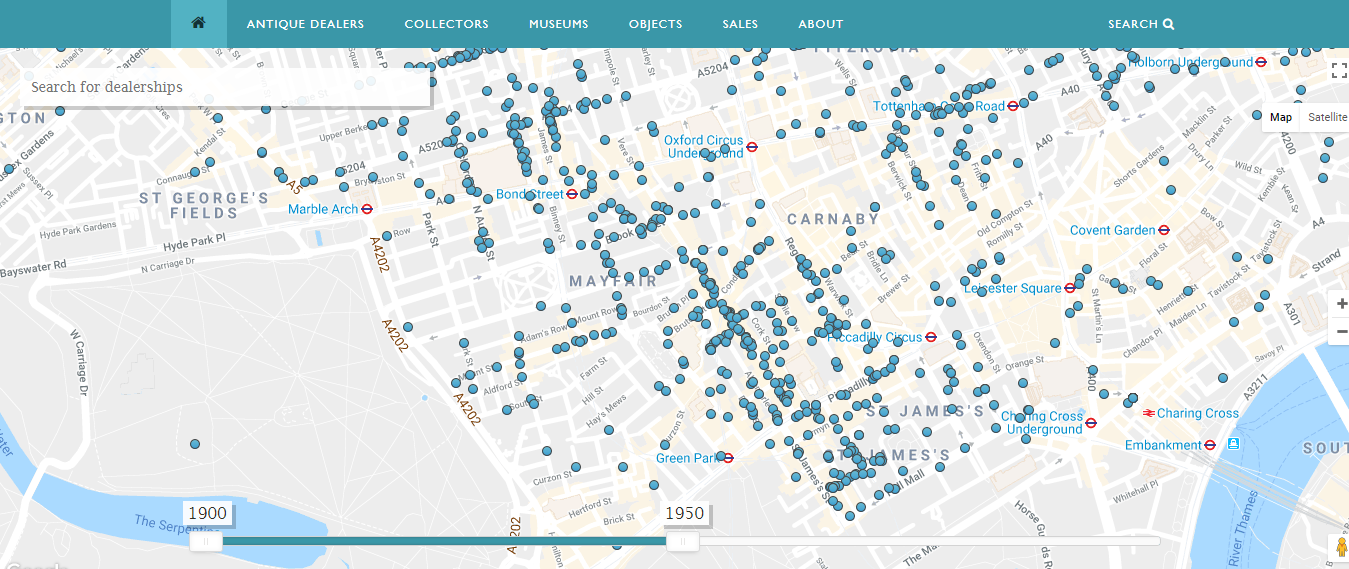Open the Collectors menu item
This screenshot has width=1349, height=569.
(x=446, y=24)
